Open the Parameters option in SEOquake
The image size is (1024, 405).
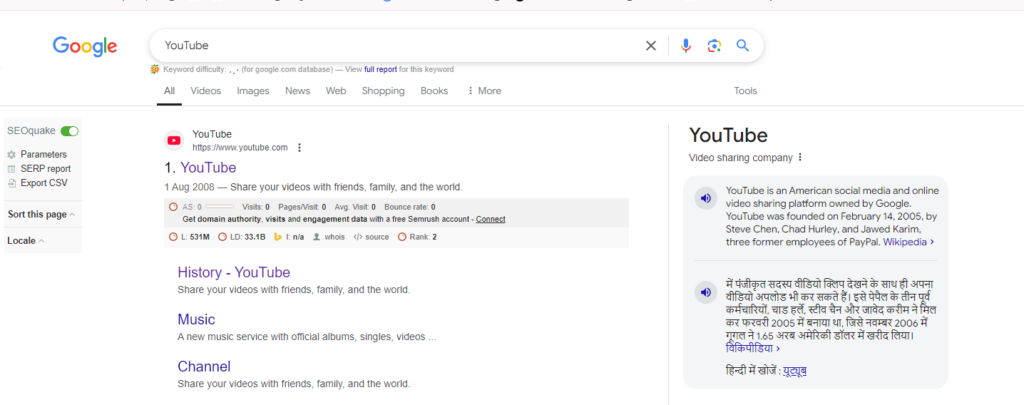coord(43,155)
